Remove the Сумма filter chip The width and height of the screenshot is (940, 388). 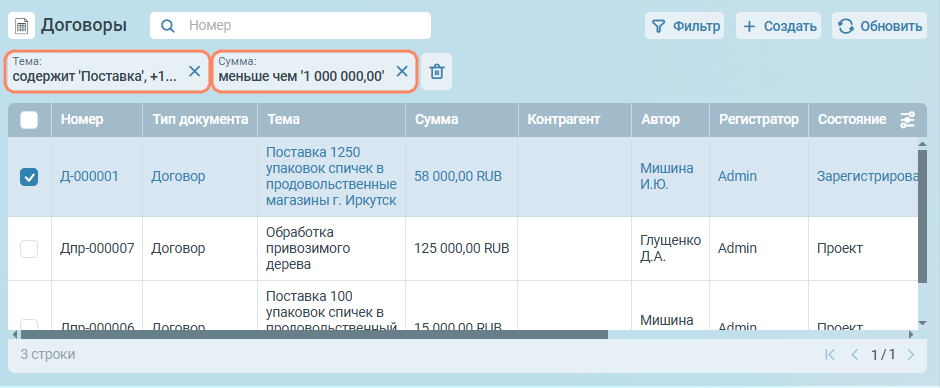(402, 71)
